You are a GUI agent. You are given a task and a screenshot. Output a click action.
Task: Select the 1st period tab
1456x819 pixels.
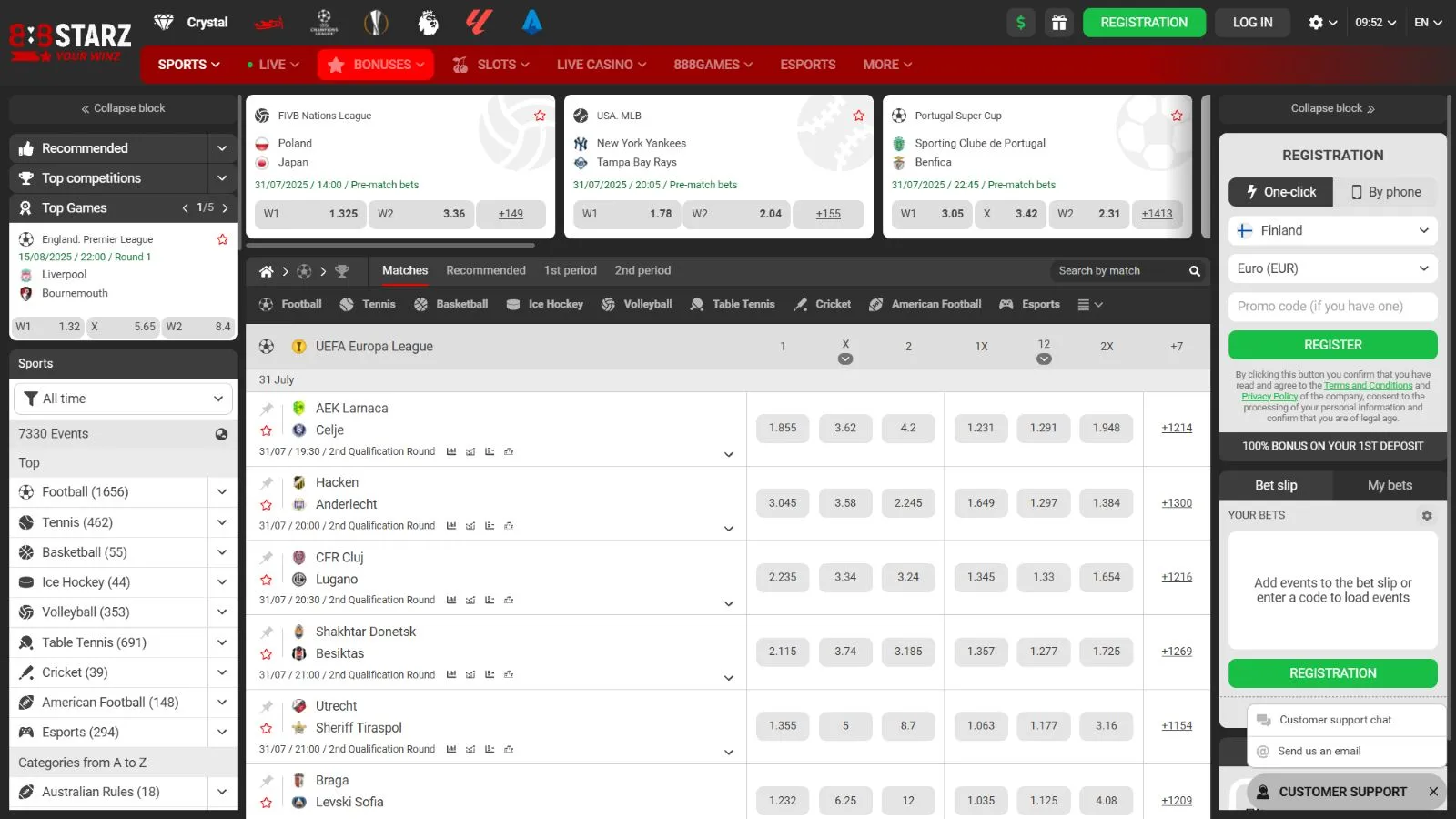[x=570, y=271]
